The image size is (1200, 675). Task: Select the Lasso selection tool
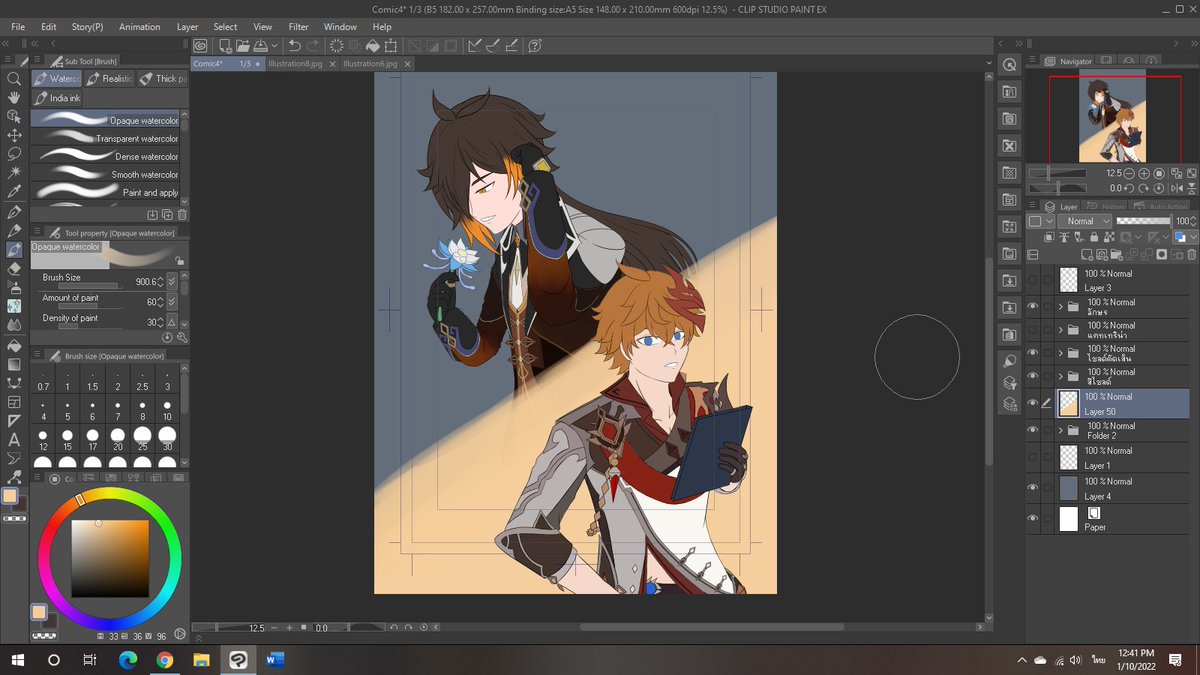14,154
